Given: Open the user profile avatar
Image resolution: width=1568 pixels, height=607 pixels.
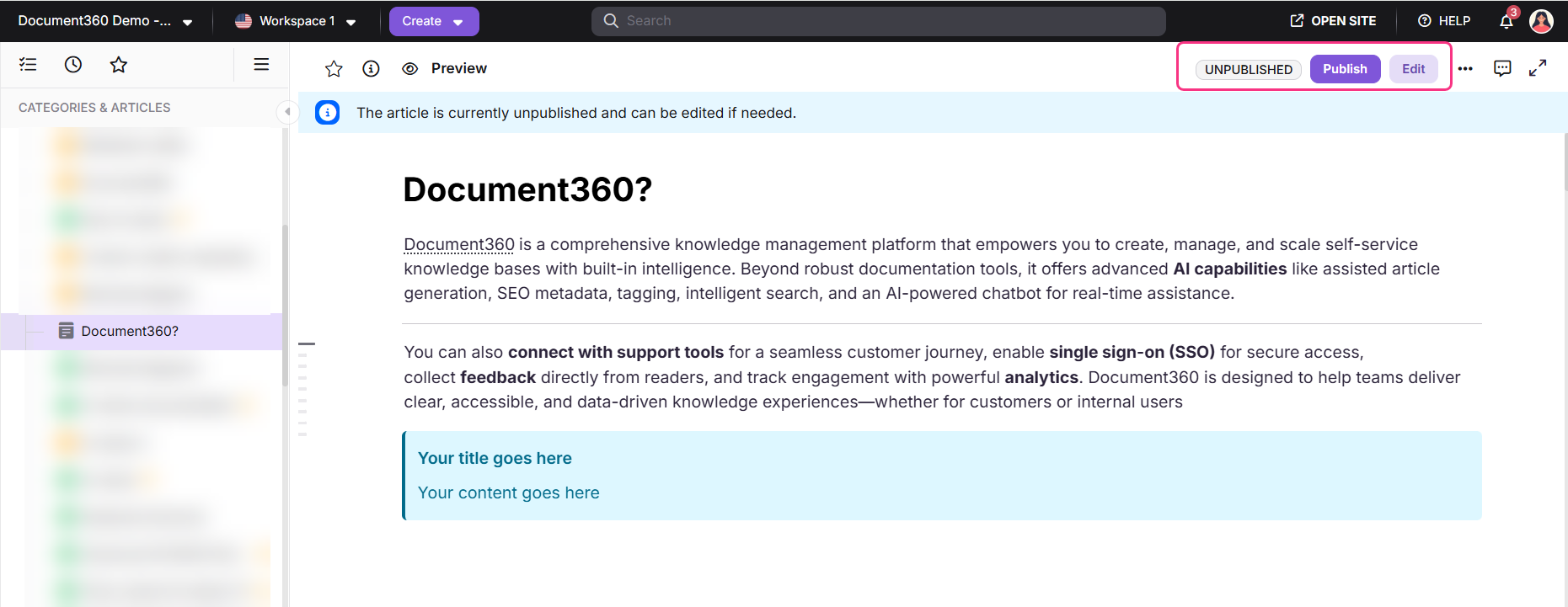Looking at the screenshot, I should coord(1541,21).
